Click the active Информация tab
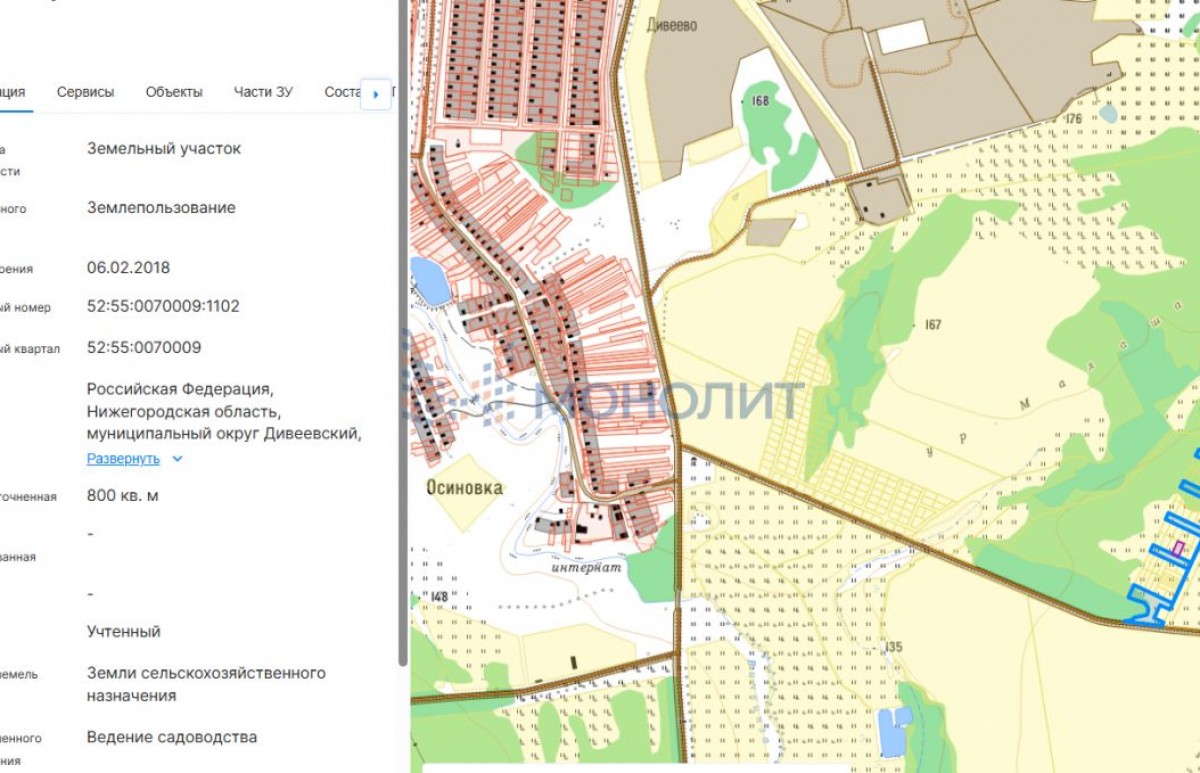This screenshot has width=1200, height=773. (12, 92)
